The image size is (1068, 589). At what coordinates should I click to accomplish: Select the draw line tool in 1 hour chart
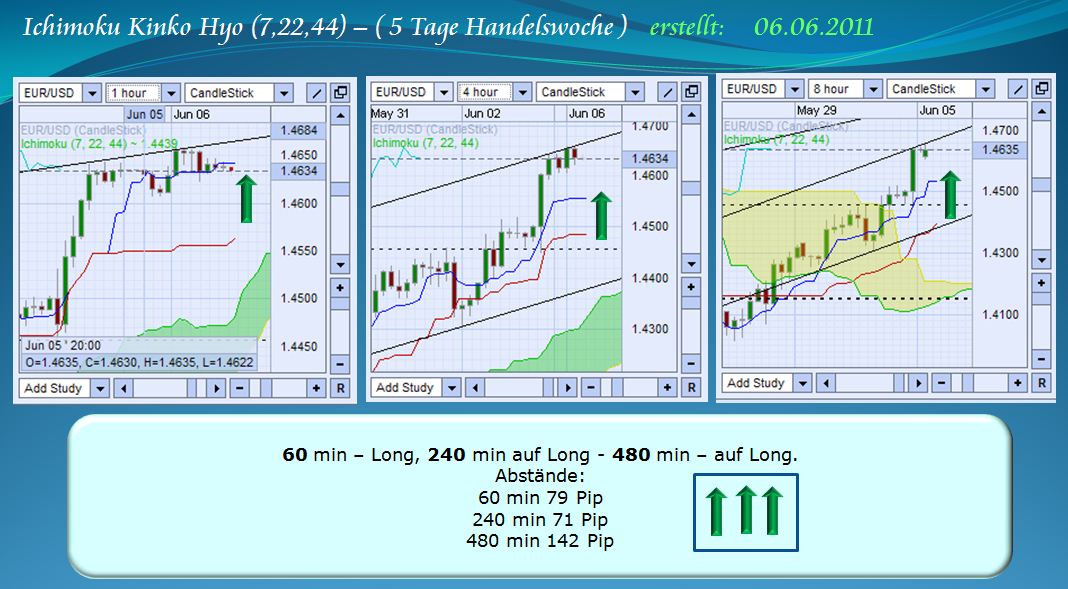(x=317, y=93)
